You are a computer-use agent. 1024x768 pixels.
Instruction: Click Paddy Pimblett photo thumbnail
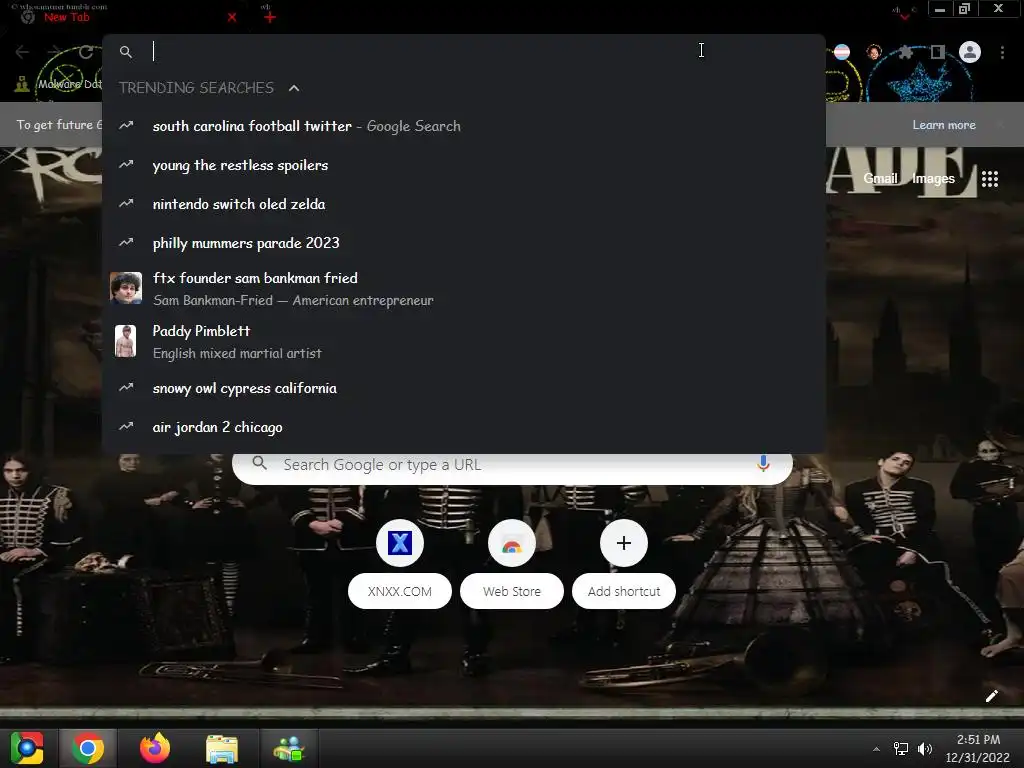click(x=125, y=341)
